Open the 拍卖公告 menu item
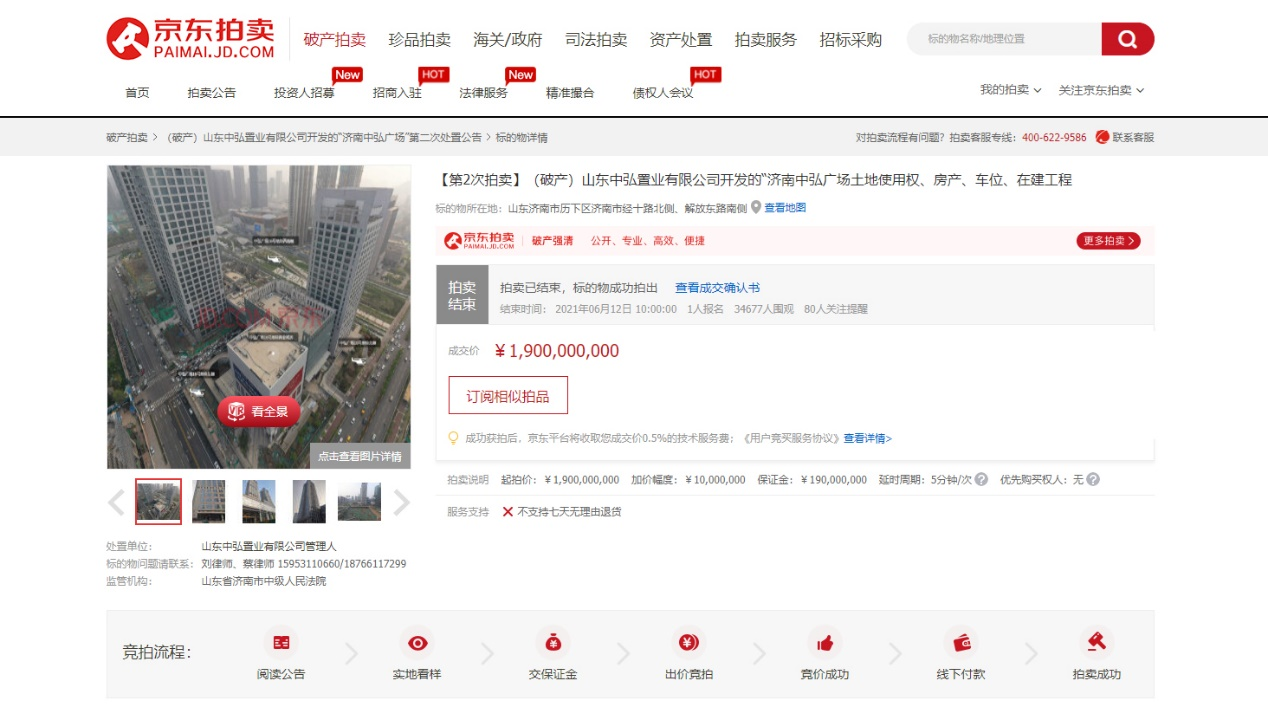 click(212, 92)
